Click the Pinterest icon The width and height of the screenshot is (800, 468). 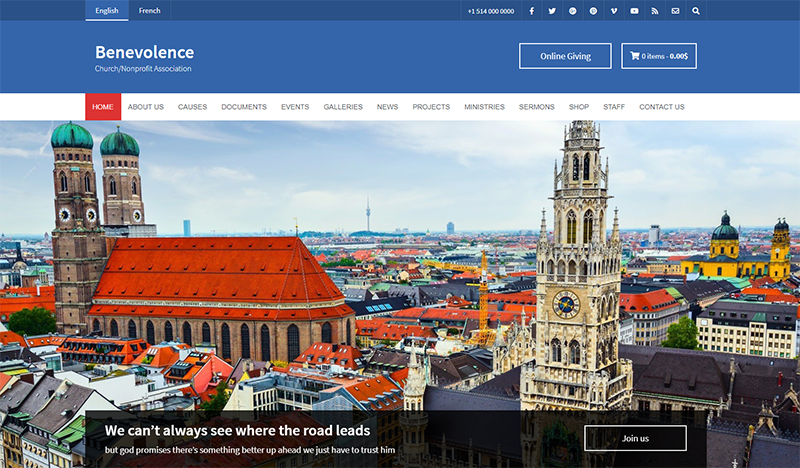pos(593,11)
